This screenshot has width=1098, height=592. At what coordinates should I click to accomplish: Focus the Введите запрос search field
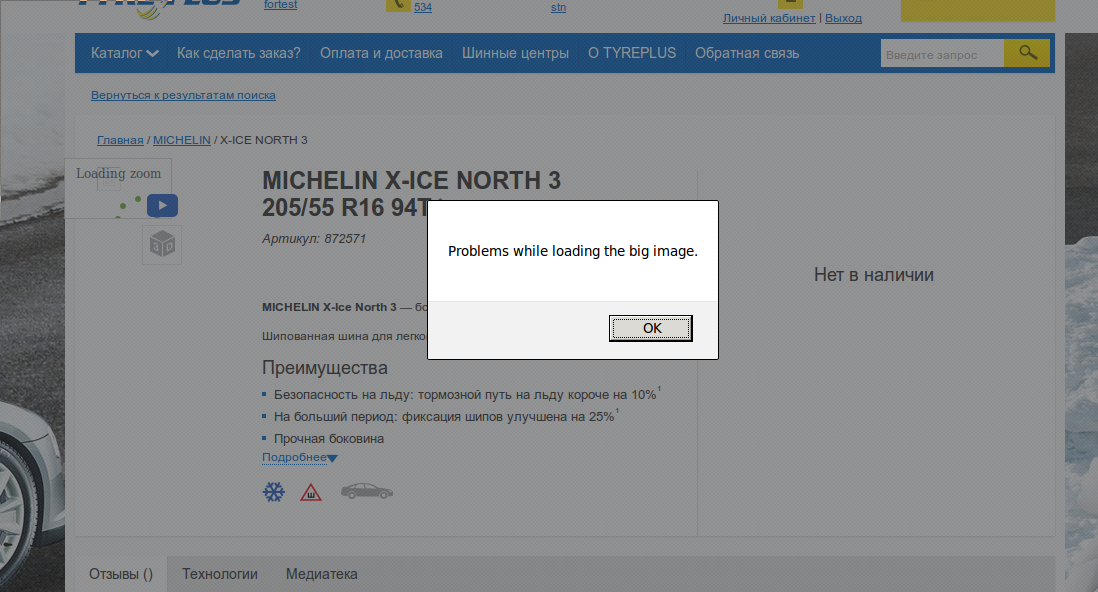[942, 54]
